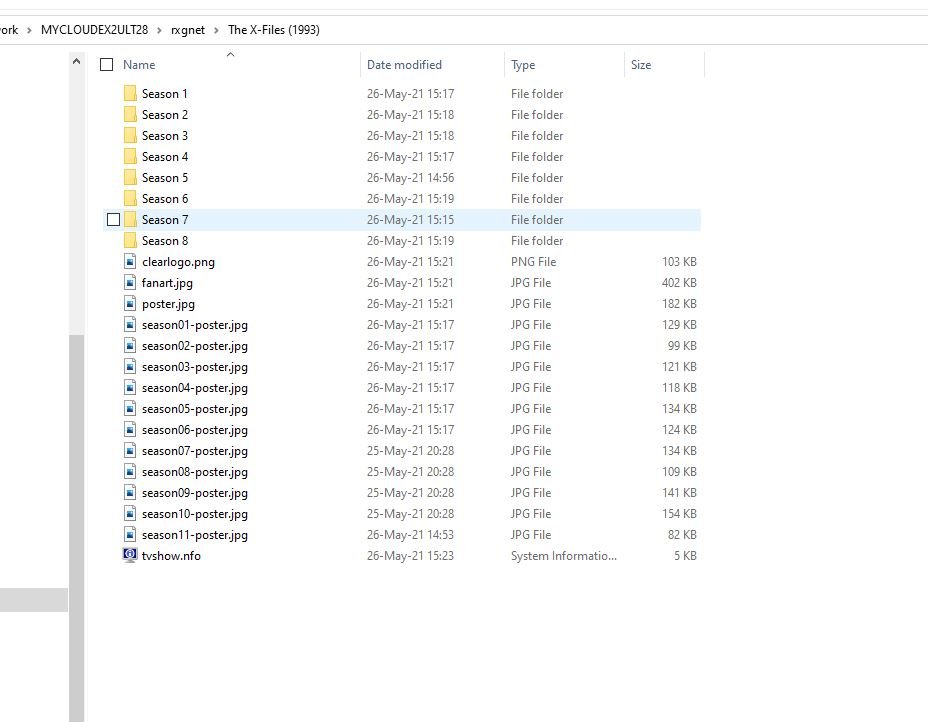928x722 pixels.
Task: Expand the breadcrumb chevron after MYCLOUDEX2ULT28
Action: pyautogui.click(x=159, y=30)
